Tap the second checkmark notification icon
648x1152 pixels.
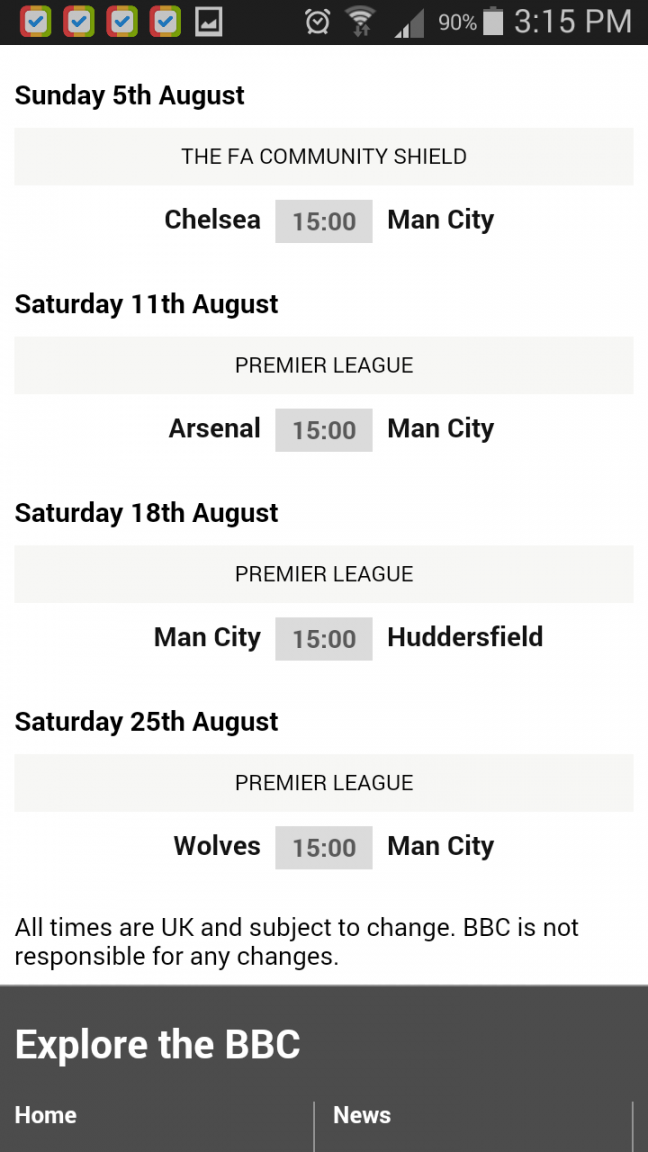79,22
